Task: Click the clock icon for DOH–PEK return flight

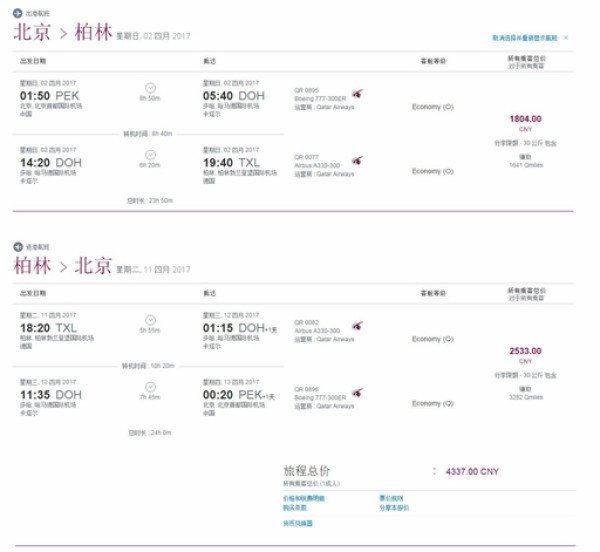Action: click(150, 386)
